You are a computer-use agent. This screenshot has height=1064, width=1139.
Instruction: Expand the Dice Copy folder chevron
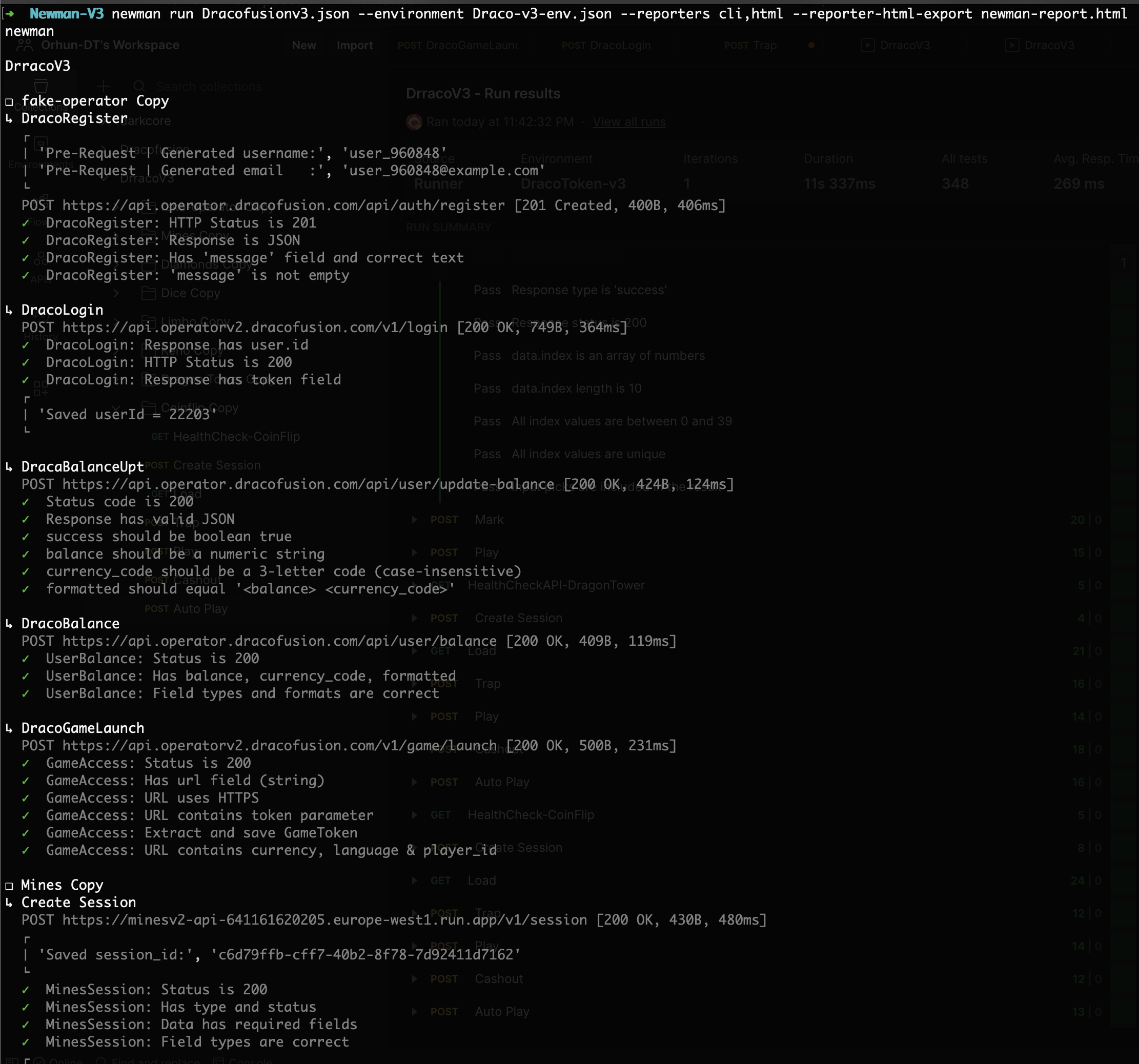click(x=116, y=293)
